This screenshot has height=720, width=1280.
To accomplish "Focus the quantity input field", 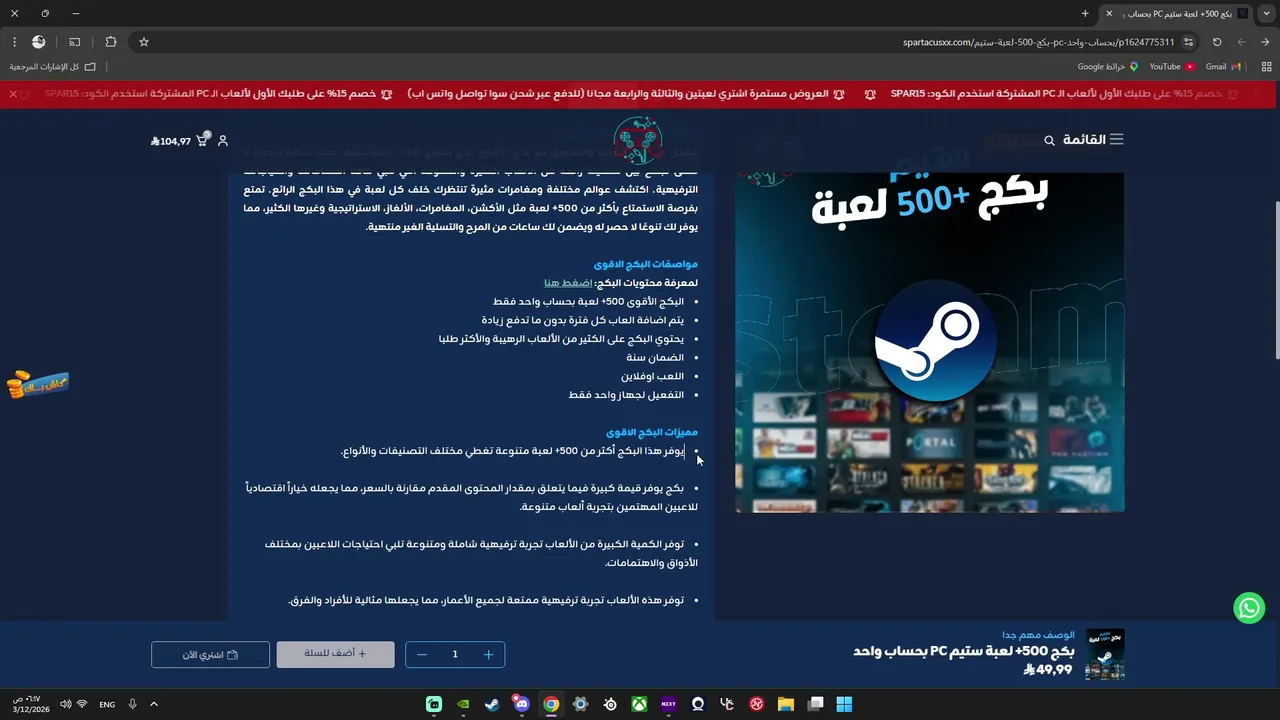I will 455,654.
